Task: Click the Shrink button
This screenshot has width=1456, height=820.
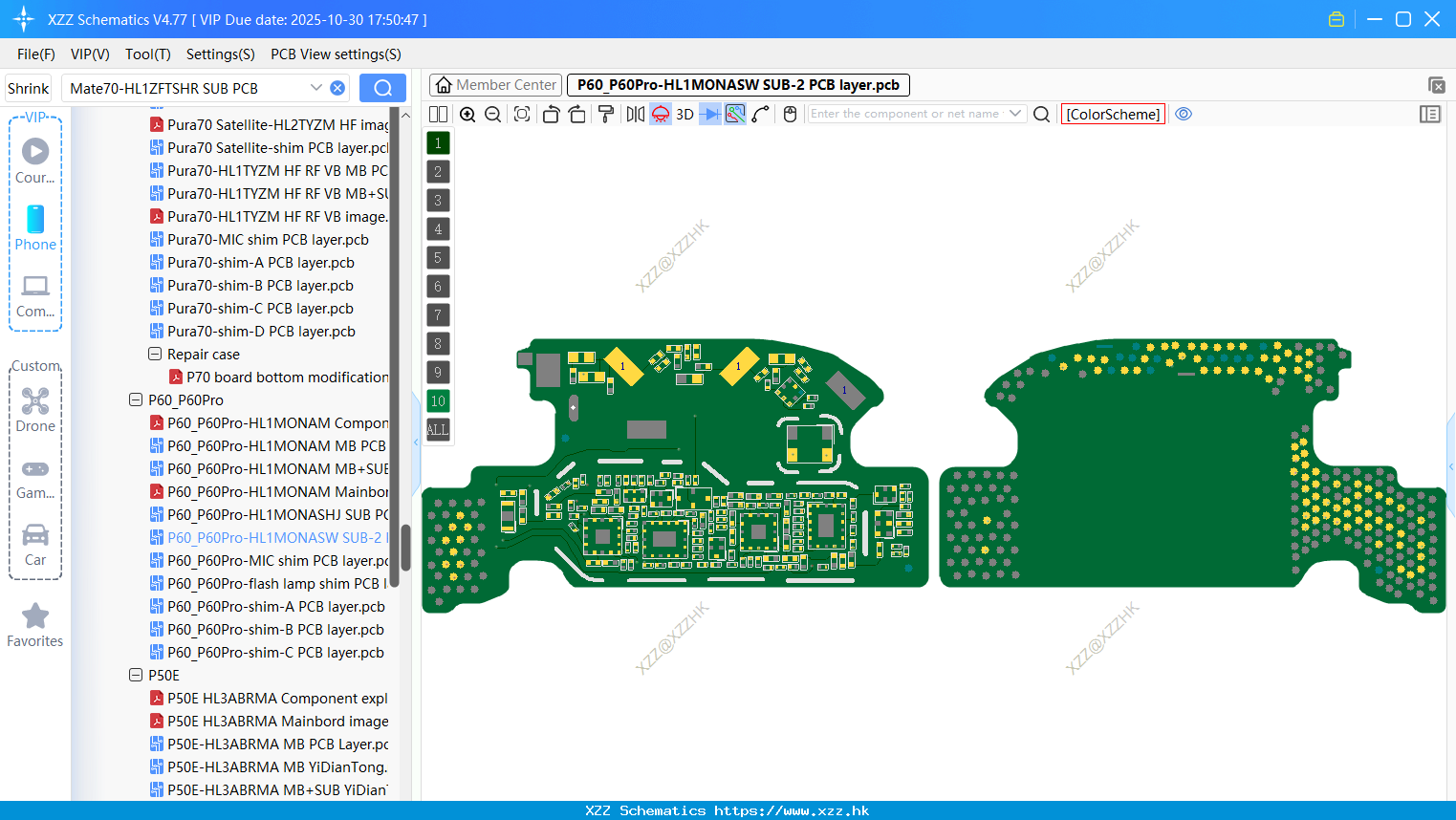Action: [x=29, y=88]
